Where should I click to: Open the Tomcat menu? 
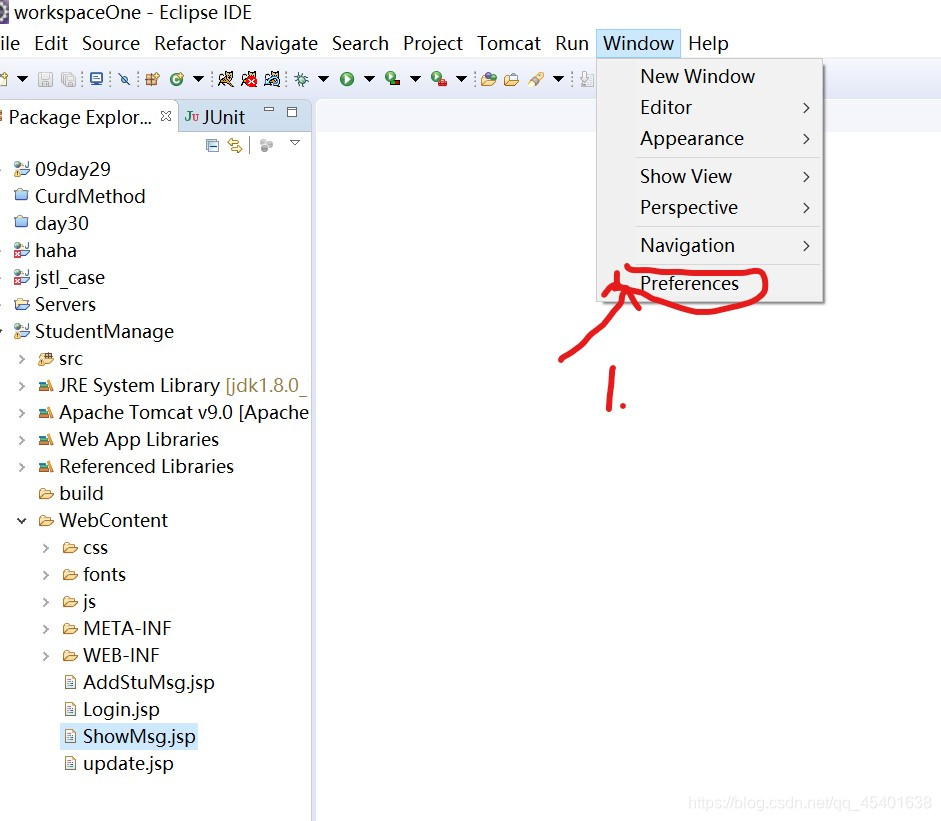pyautogui.click(x=509, y=43)
